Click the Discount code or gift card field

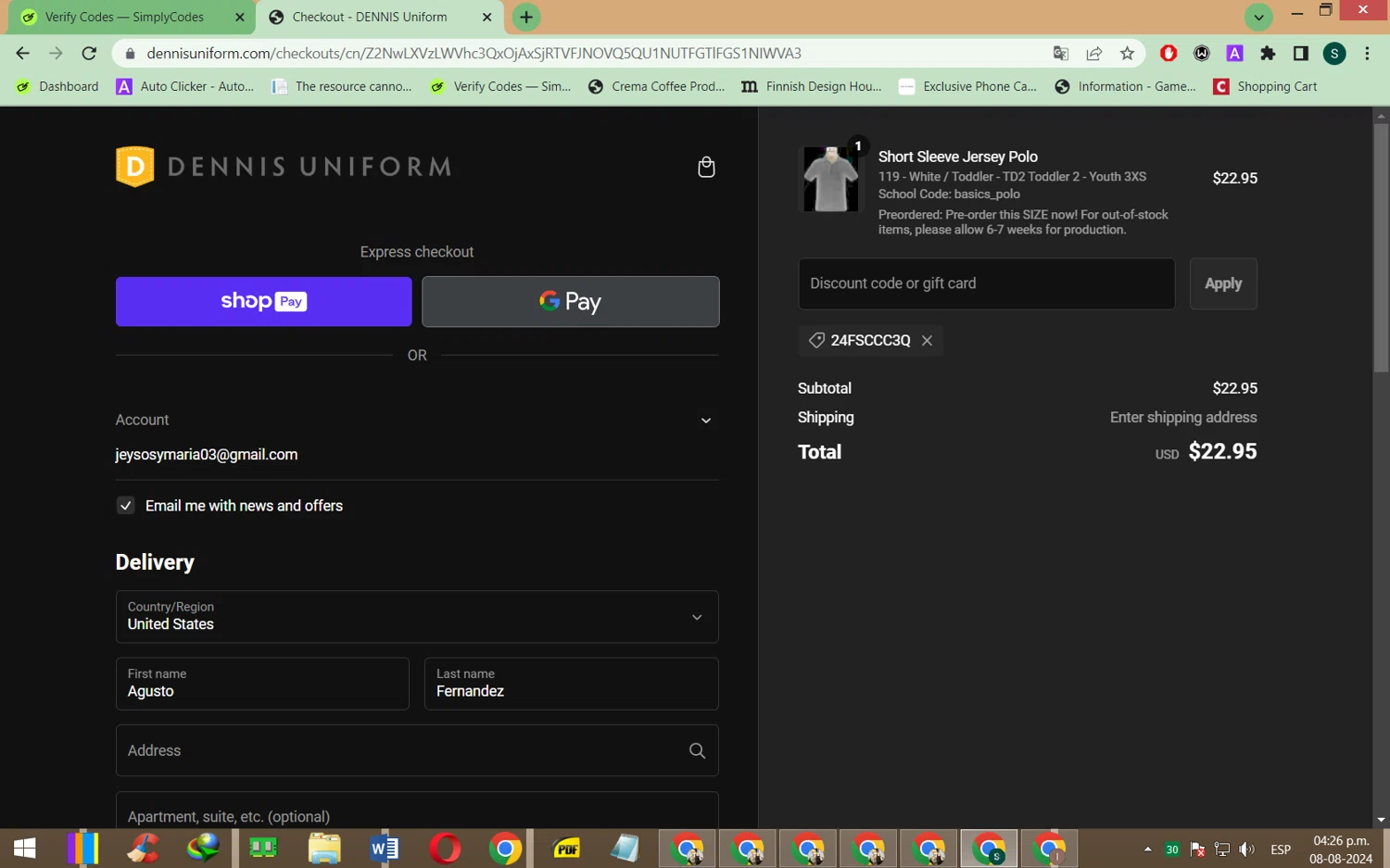pos(987,283)
